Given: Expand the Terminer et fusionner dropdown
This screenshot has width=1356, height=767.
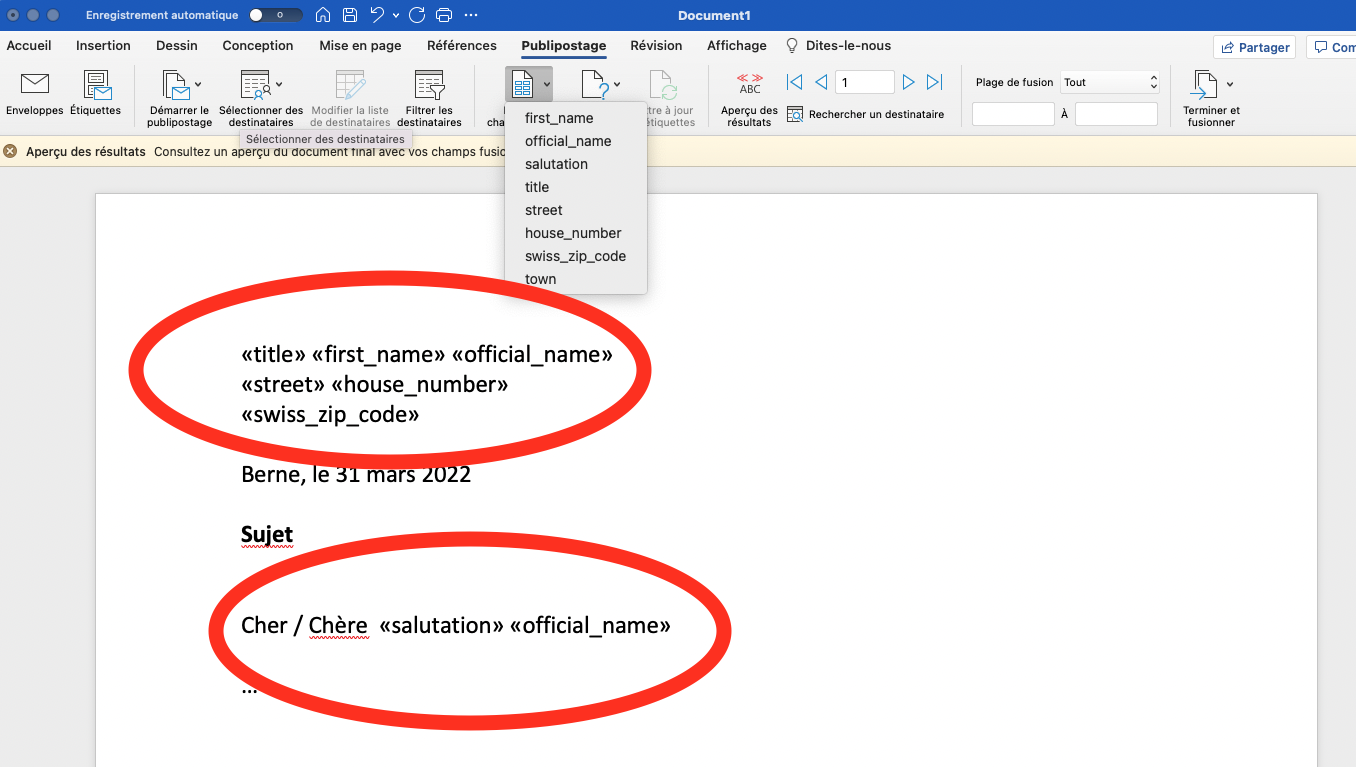Looking at the screenshot, I should [x=1229, y=84].
